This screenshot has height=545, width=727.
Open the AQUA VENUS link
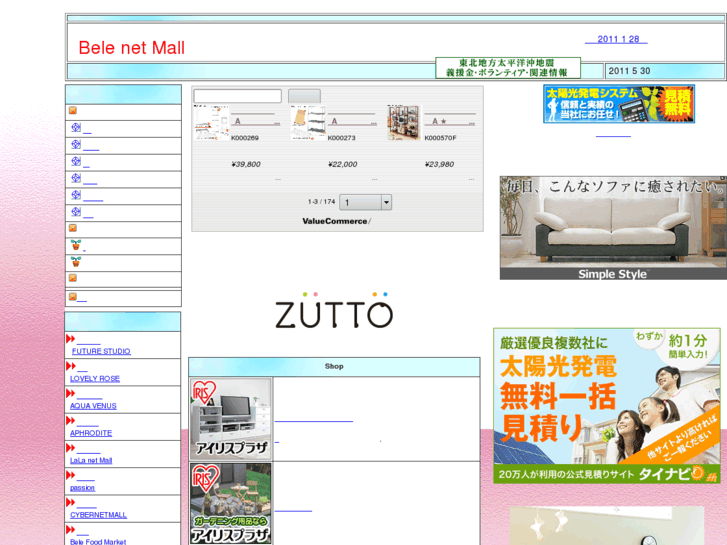coord(93,406)
